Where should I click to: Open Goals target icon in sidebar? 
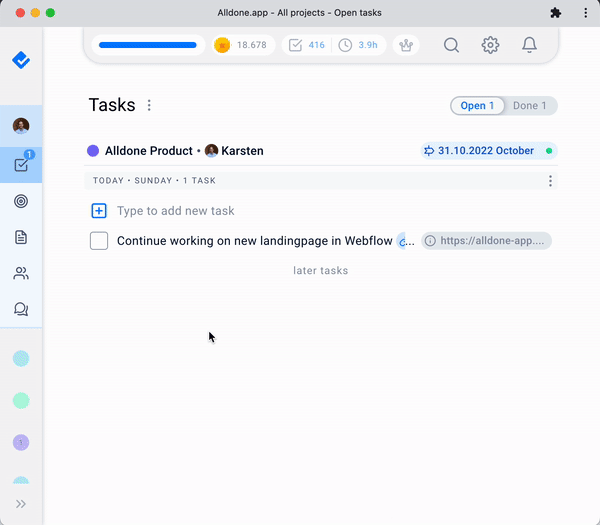[21, 201]
